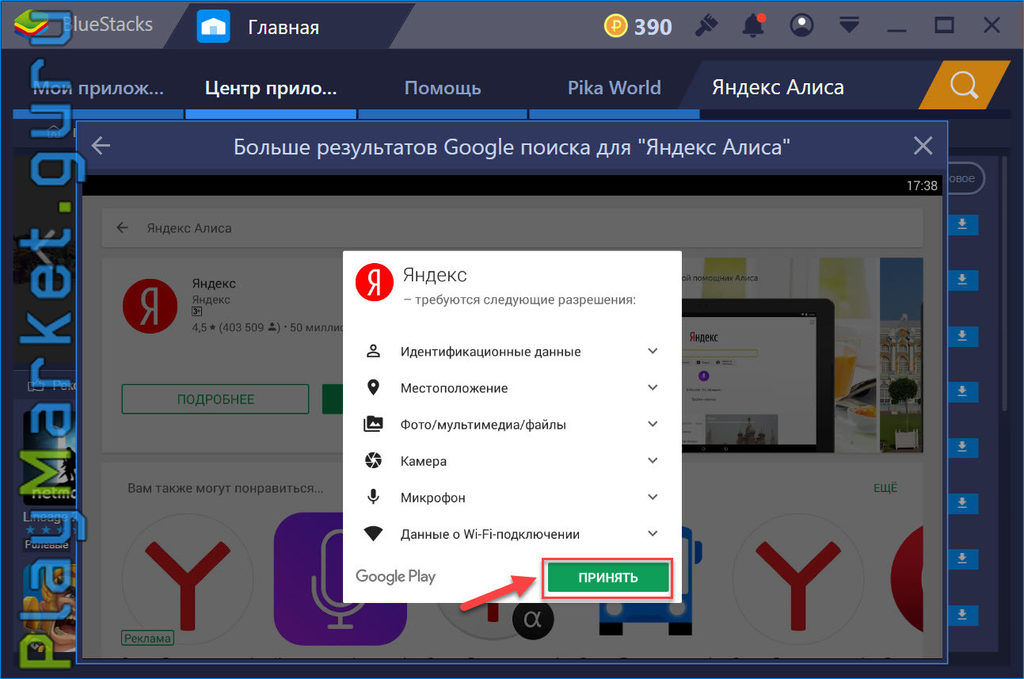
Task: Accept permissions with ПРИНЯТЬ button
Action: click(x=607, y=577)
